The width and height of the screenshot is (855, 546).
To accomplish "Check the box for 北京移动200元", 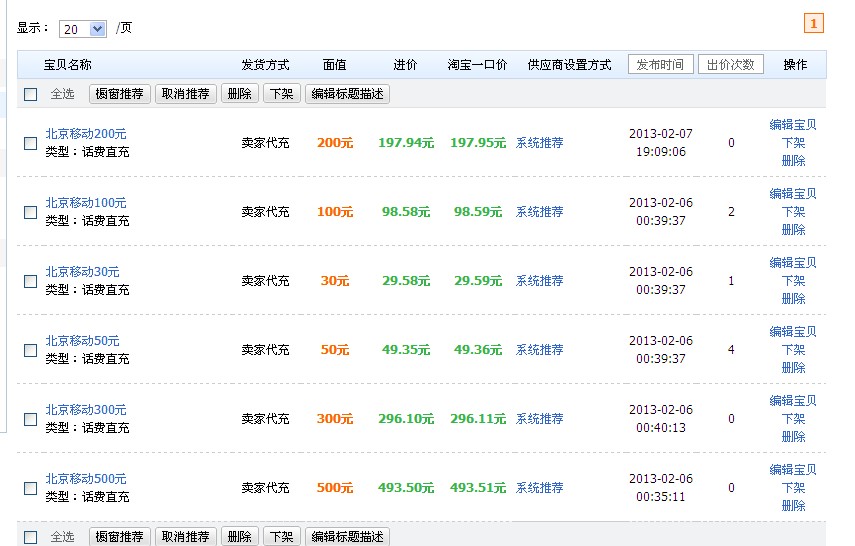I will [x=31, y=143].
